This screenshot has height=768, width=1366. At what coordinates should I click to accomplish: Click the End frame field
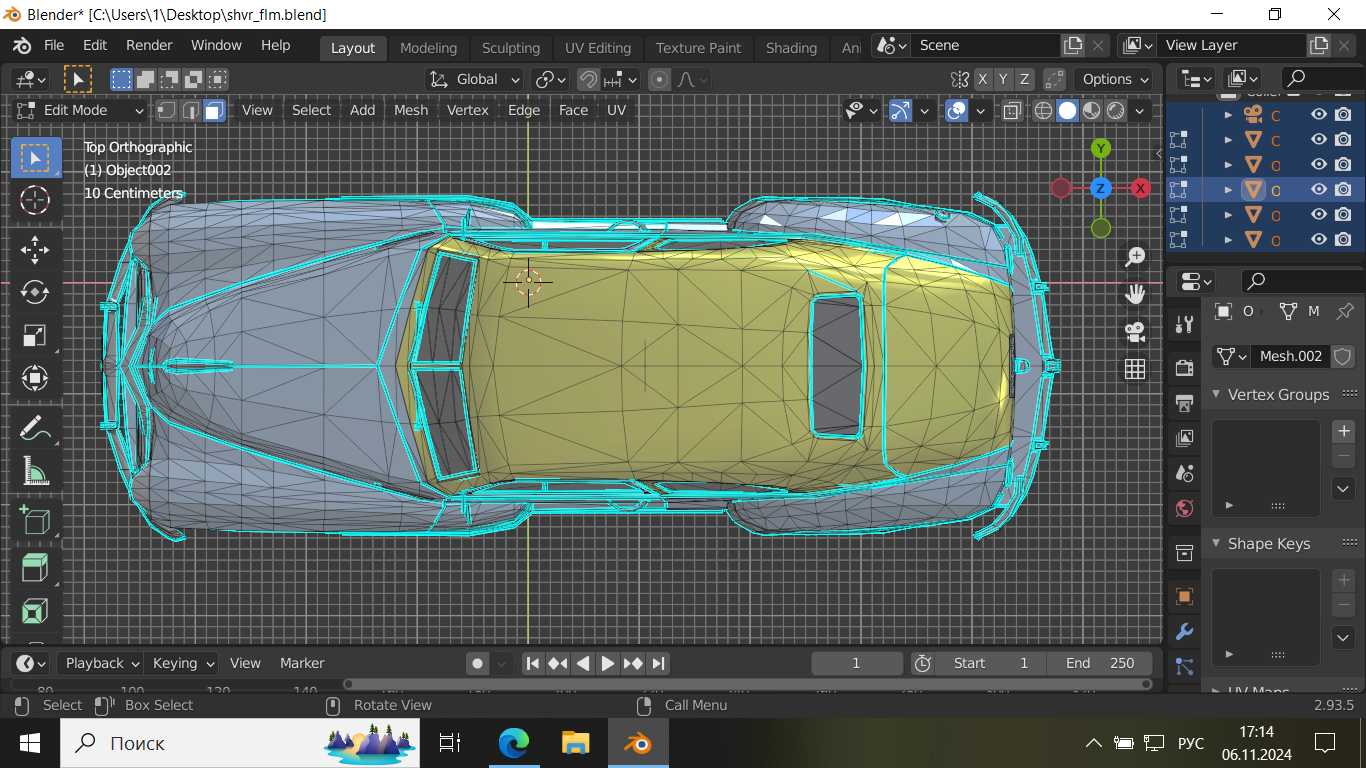[x=1099, y=663]
